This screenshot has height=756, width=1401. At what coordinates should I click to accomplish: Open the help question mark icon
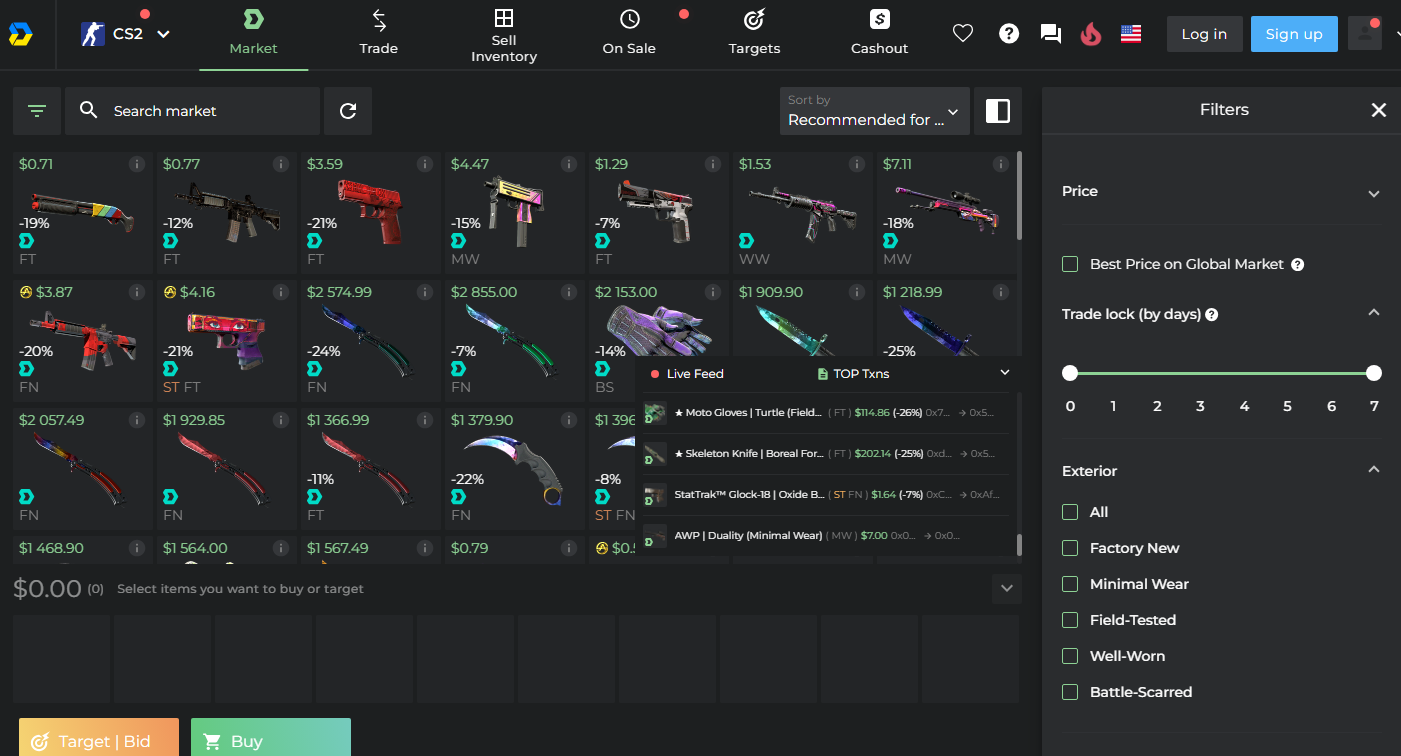(x=1009, y=34)
